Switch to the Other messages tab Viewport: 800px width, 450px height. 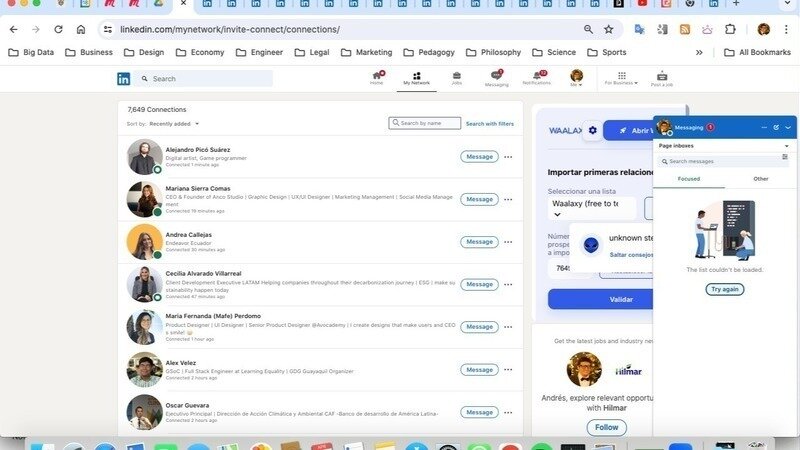[x=761, y=179]
